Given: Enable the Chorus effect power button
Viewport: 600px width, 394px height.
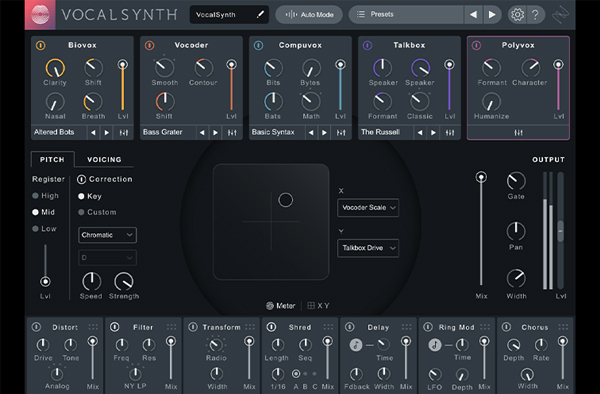Looking at the screenshot, I should tap(507, 327).
